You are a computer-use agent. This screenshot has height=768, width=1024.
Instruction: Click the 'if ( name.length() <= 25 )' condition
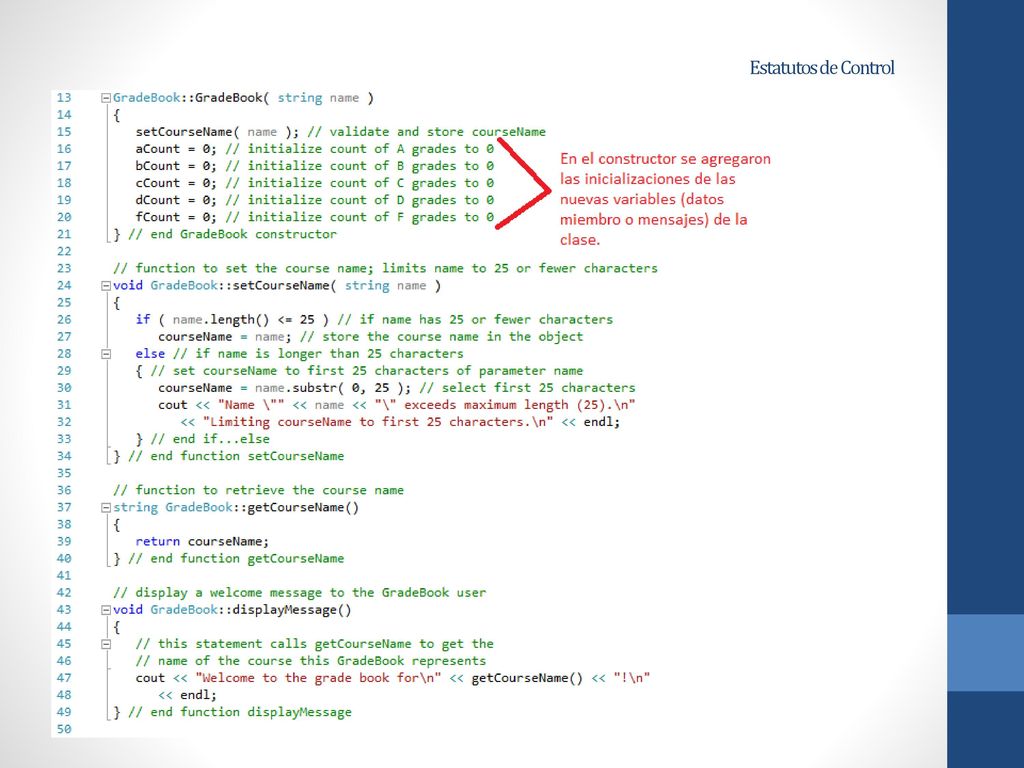[232, 319]
